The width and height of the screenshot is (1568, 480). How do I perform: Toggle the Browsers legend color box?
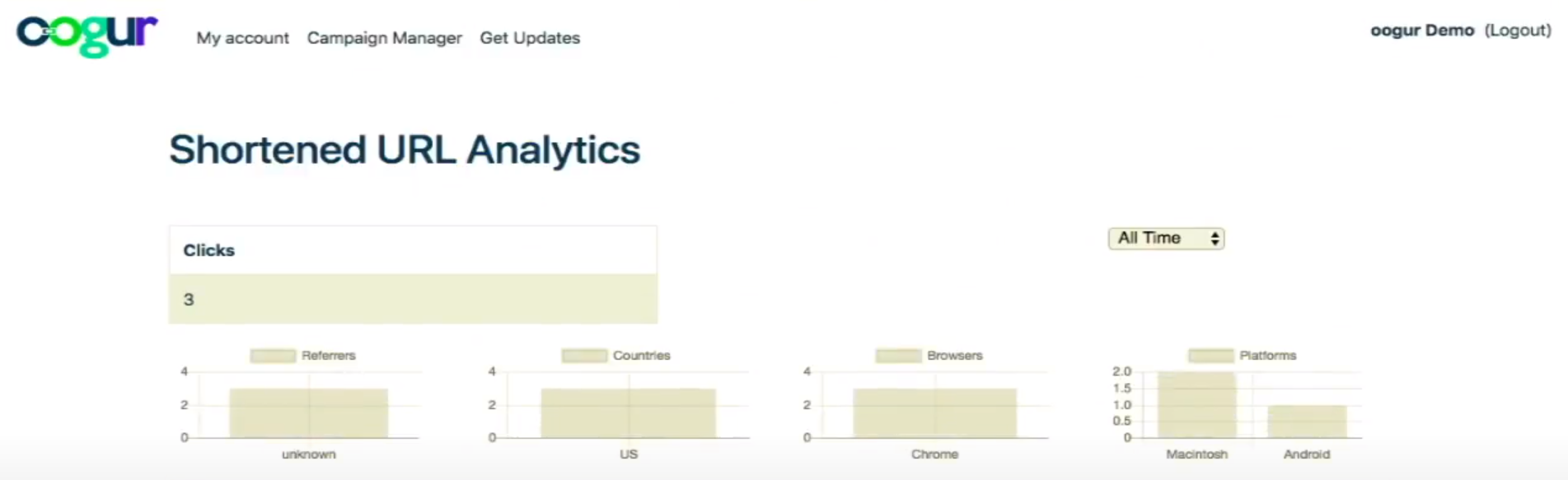click(898, 356)
